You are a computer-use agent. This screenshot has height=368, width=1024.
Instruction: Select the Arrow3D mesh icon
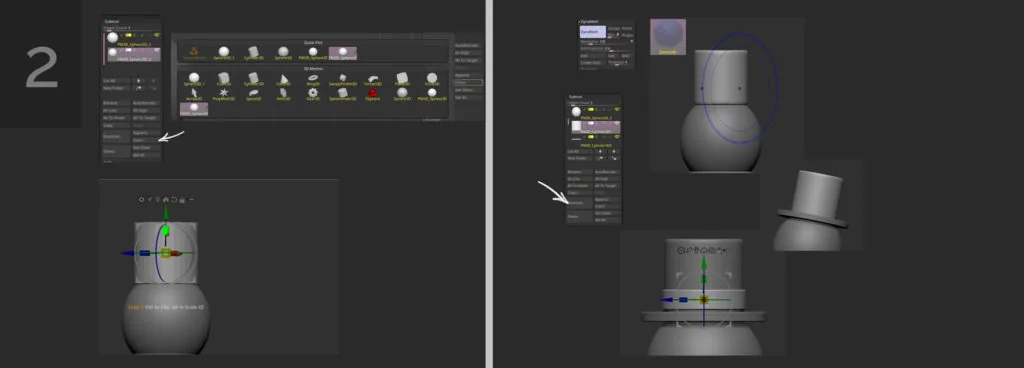(194, 95)
